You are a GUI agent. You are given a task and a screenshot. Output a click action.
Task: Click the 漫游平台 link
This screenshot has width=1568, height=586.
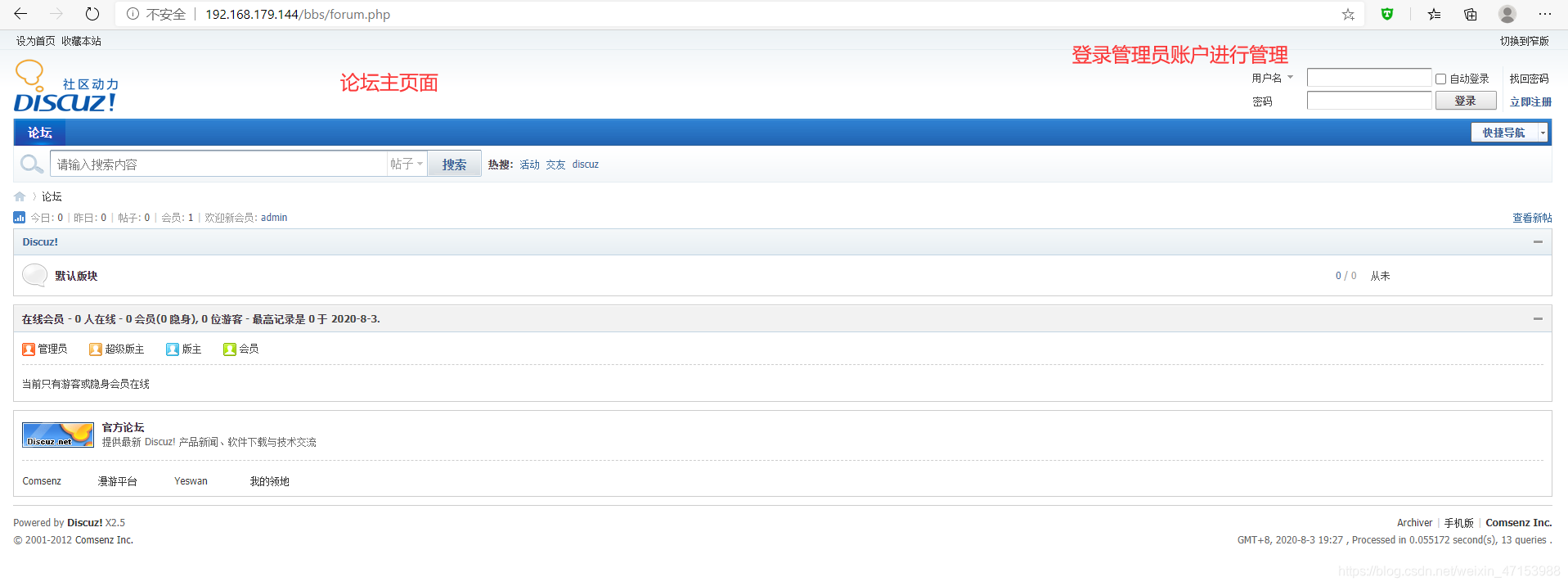point(118,481)
